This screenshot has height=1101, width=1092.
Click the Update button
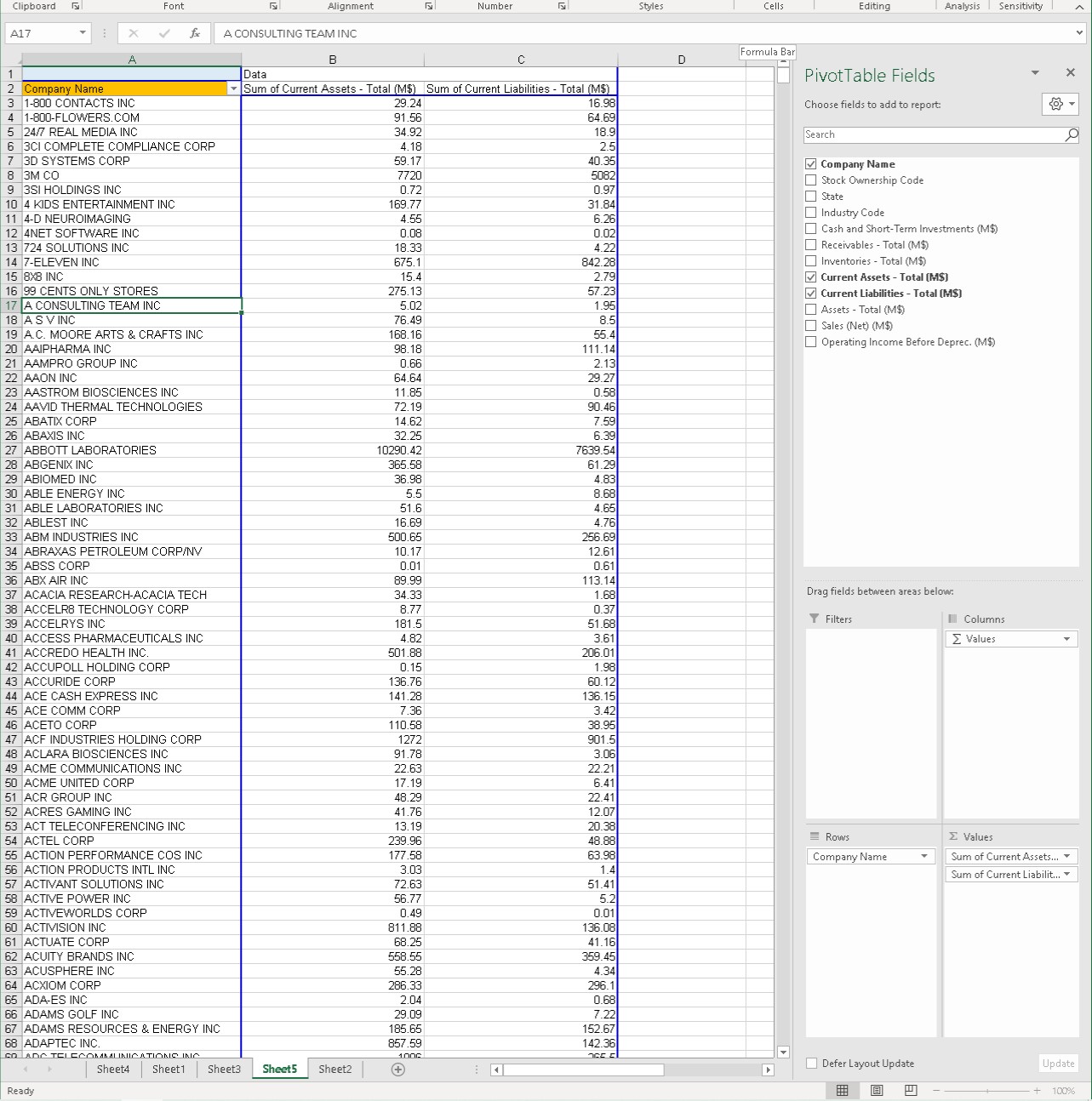(1057, 1063)
